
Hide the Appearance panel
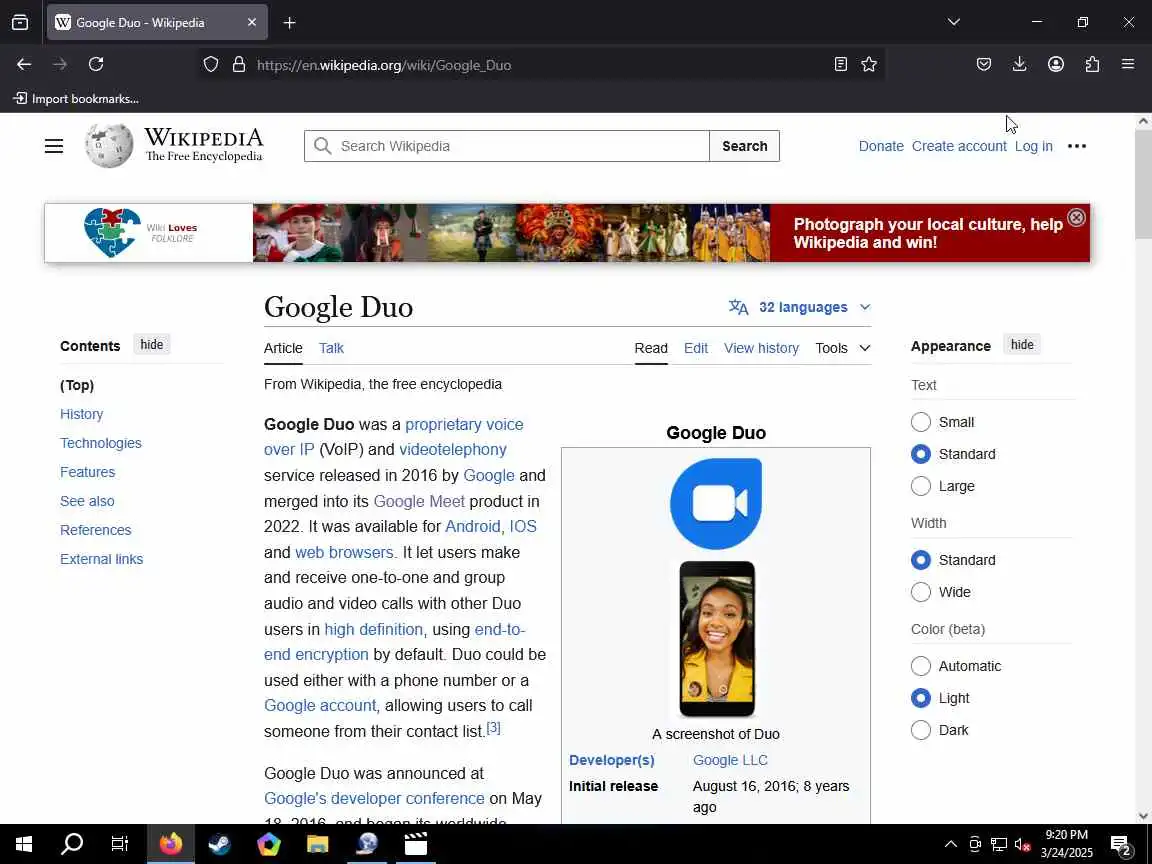[1022, 345]
